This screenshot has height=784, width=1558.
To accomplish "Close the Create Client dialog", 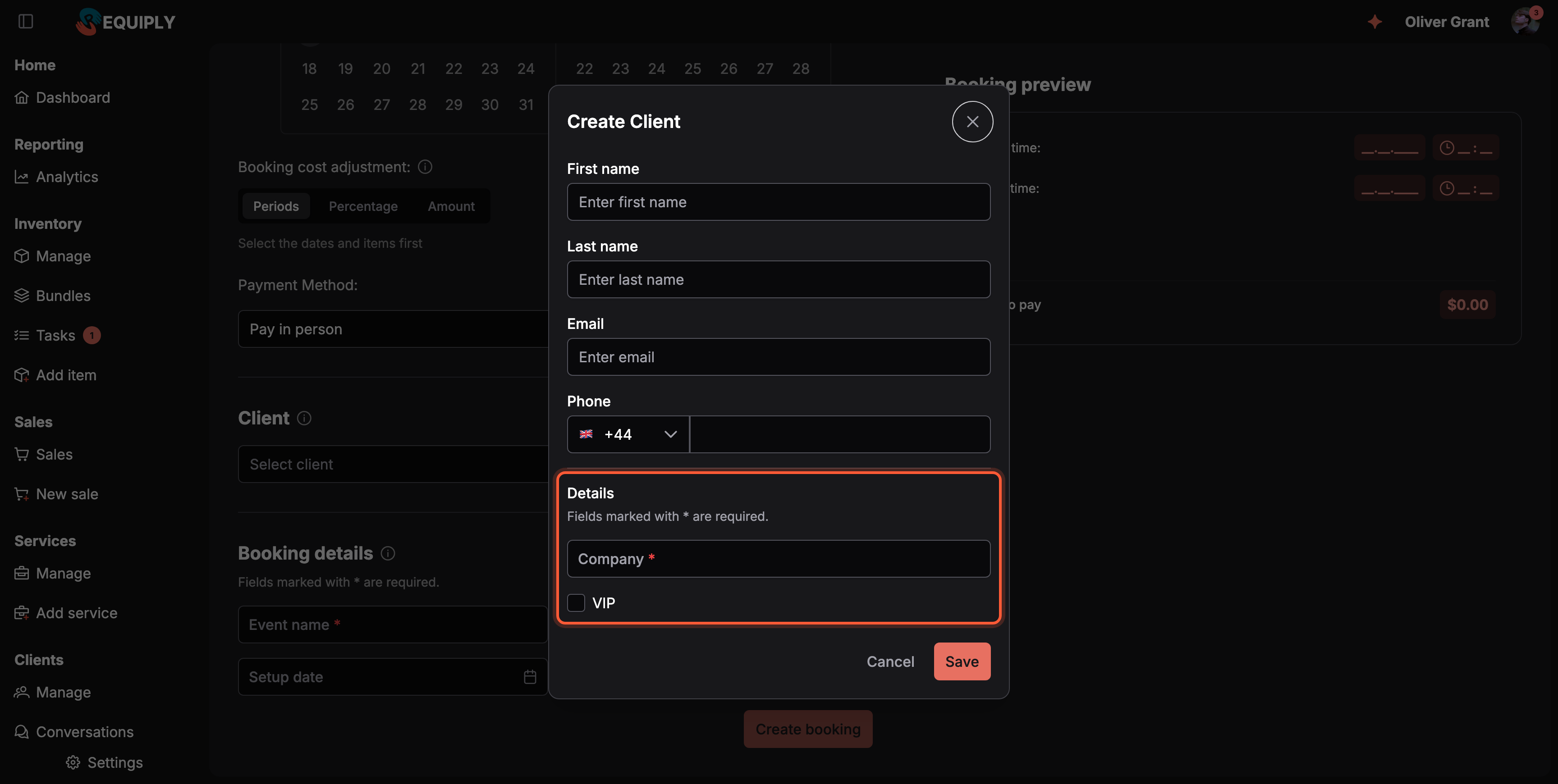I will [972, 122].
